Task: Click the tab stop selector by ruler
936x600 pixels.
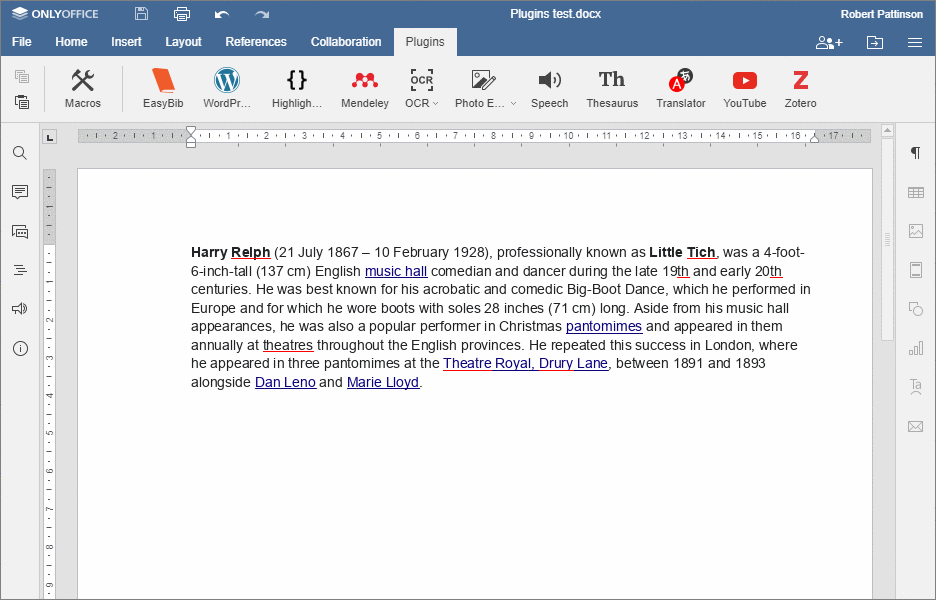Action: (x=50, y=137)
